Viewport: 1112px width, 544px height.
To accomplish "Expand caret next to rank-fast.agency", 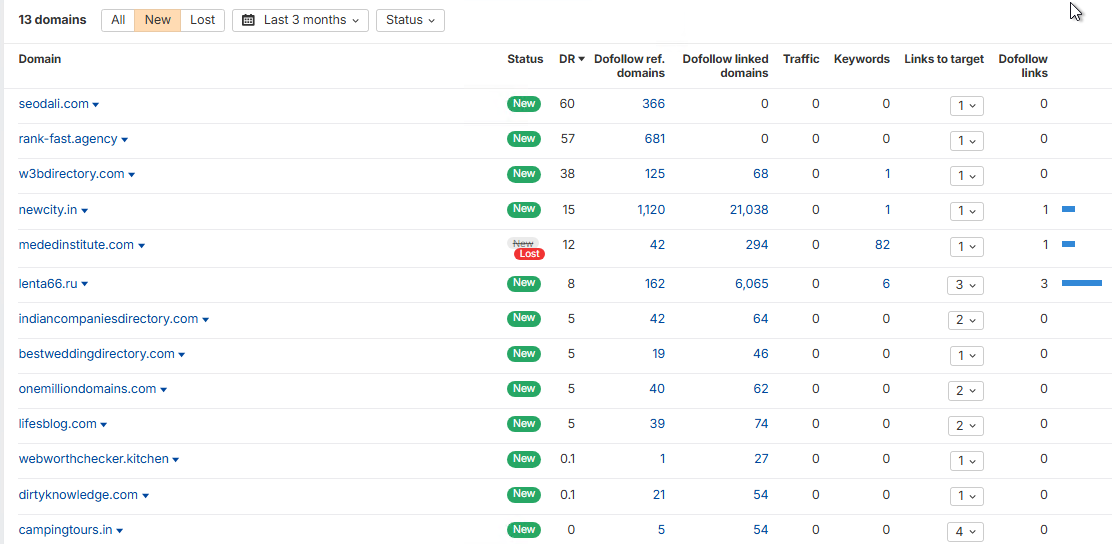I will coord(124,140).
